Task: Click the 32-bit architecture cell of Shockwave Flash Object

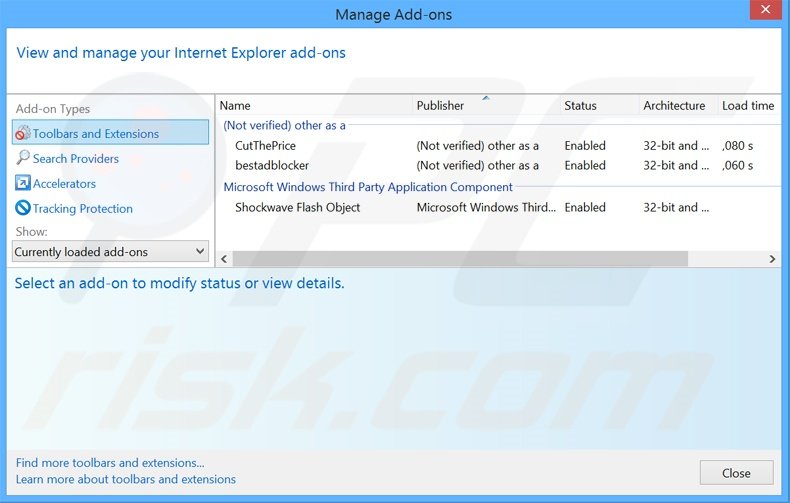Action: pyautogui.click(x=676, y=207)
